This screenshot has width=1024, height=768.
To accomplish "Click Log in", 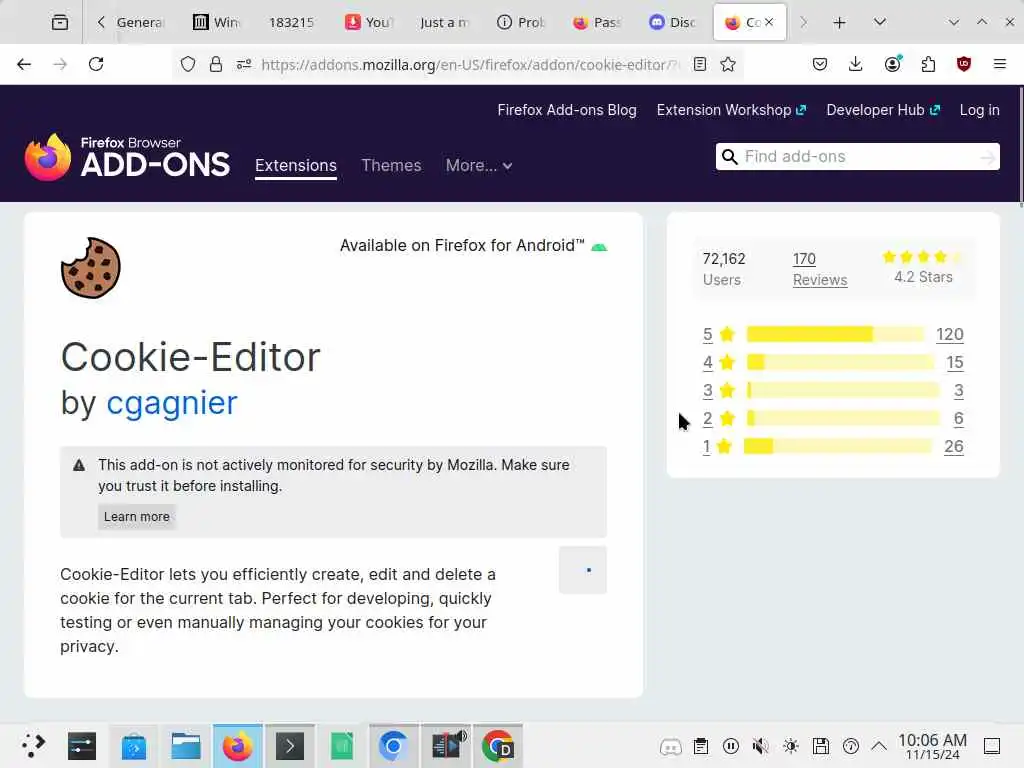I will click(x=980, y=110).
